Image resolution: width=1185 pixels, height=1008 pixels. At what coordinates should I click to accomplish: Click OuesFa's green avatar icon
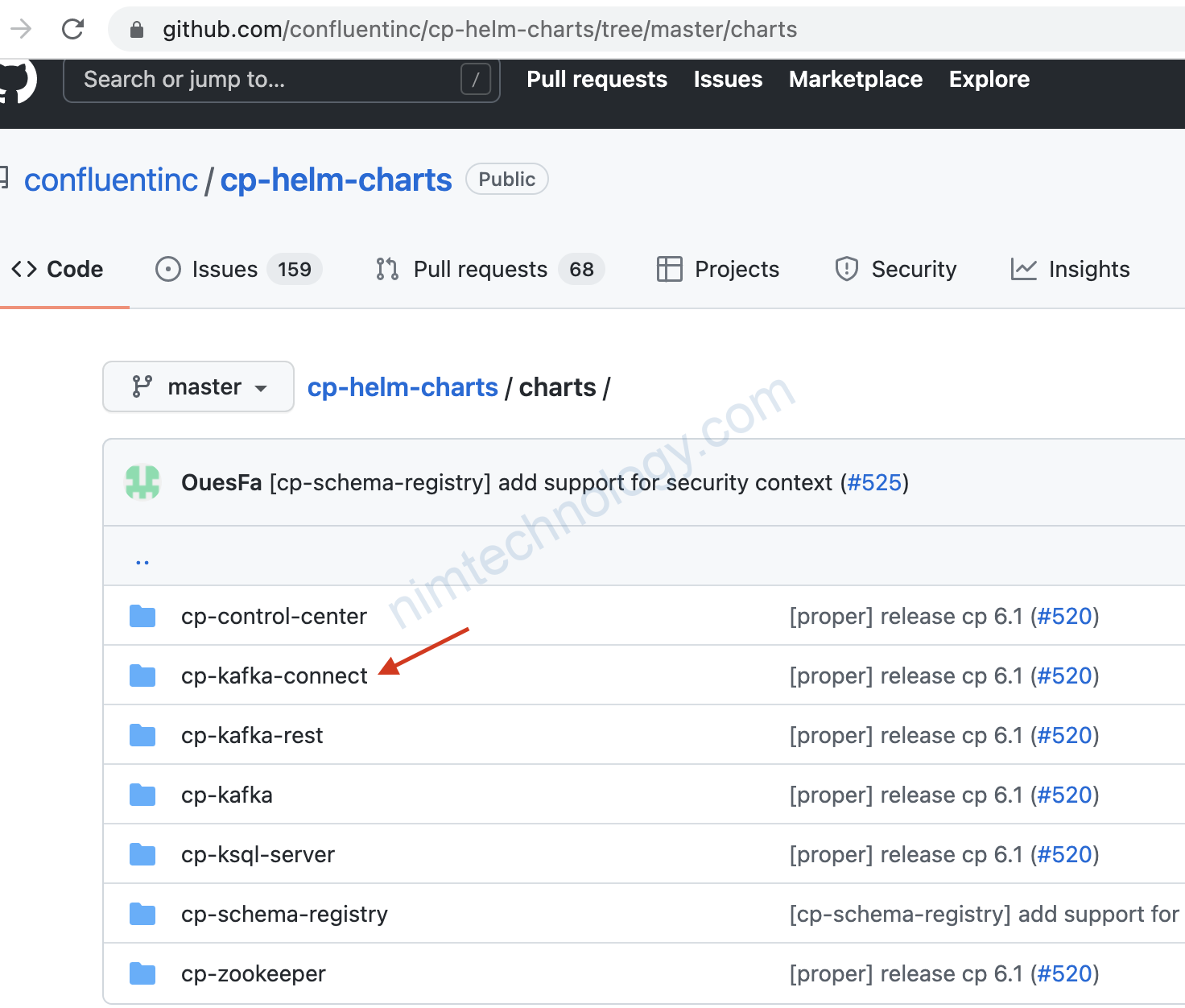coord(142,482)
